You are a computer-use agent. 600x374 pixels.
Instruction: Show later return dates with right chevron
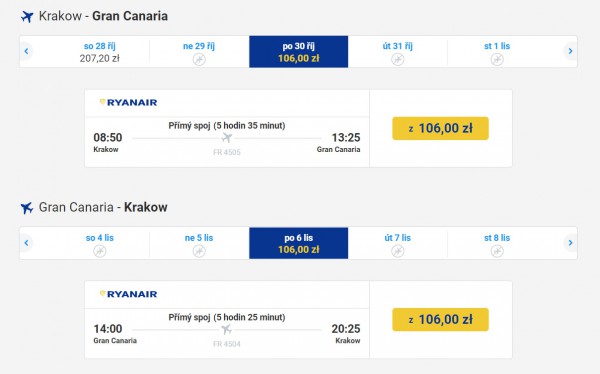[x=570, y=243]
